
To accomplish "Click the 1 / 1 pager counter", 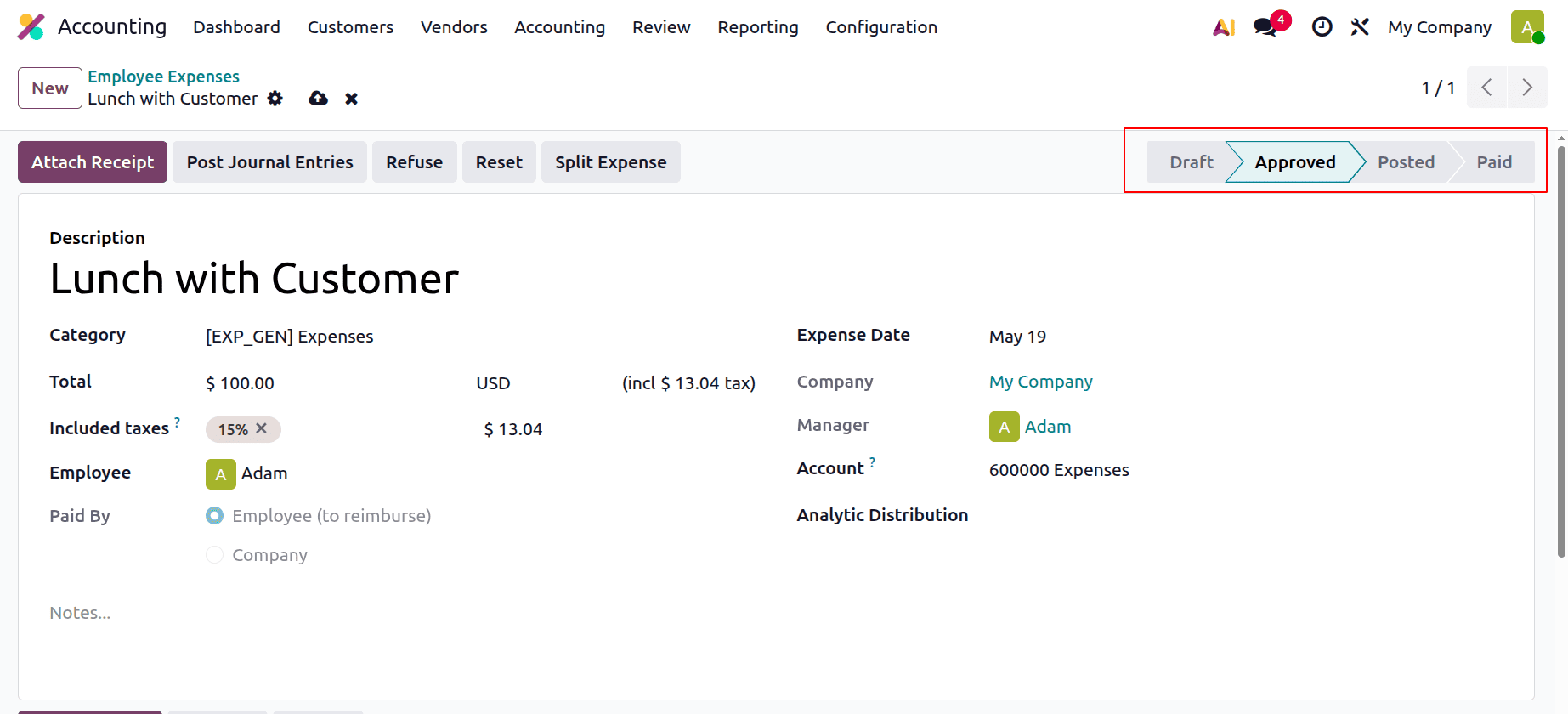I will coord(1438,88).
